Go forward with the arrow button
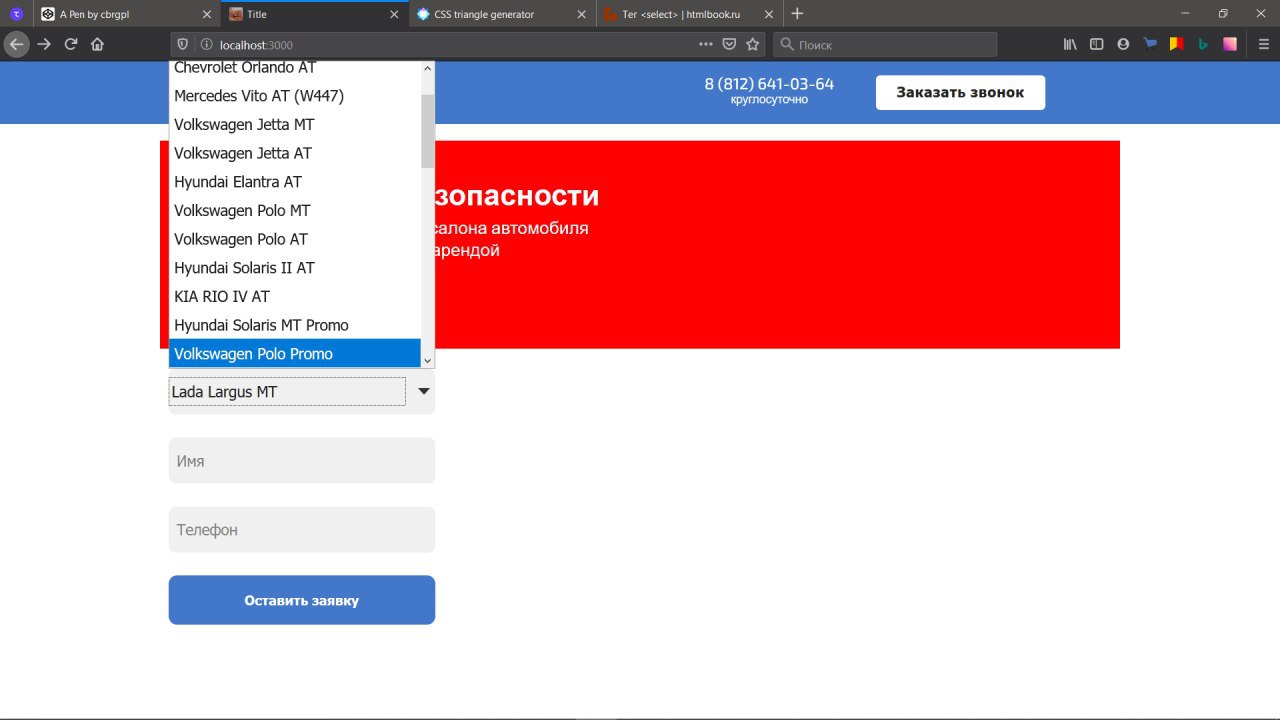 coord(44,44)
